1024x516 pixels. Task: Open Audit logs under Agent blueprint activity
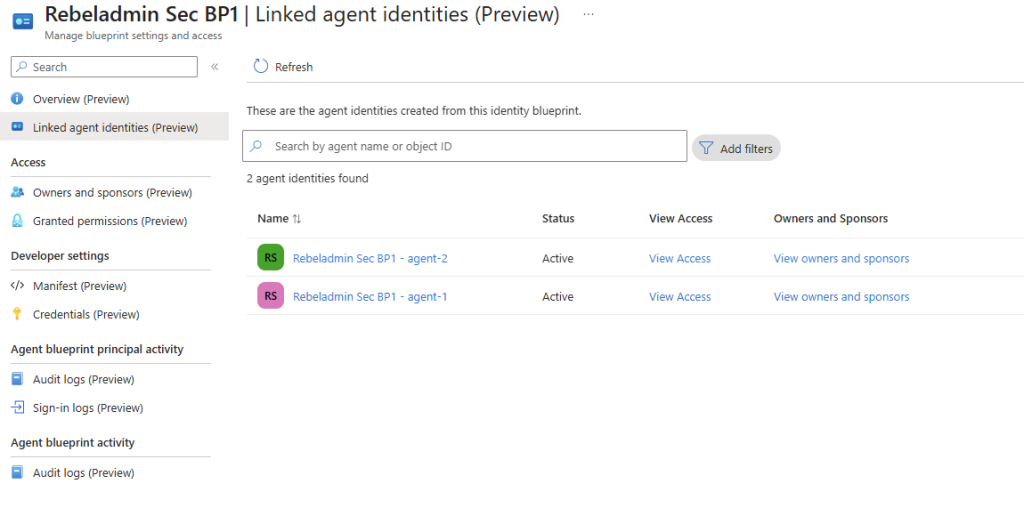84,473
